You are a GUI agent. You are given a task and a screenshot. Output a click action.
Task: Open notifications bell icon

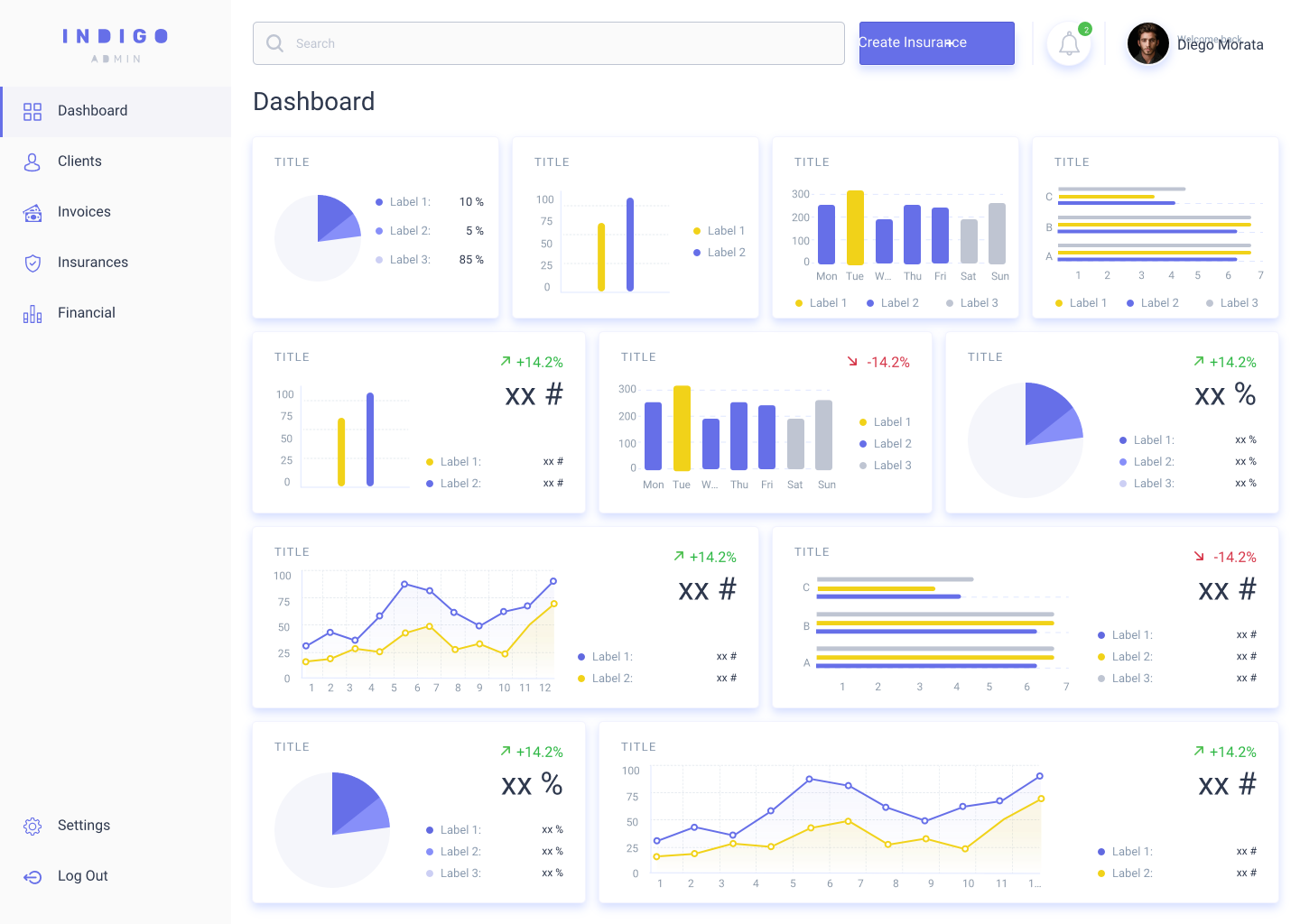(x=1069, y=44)
